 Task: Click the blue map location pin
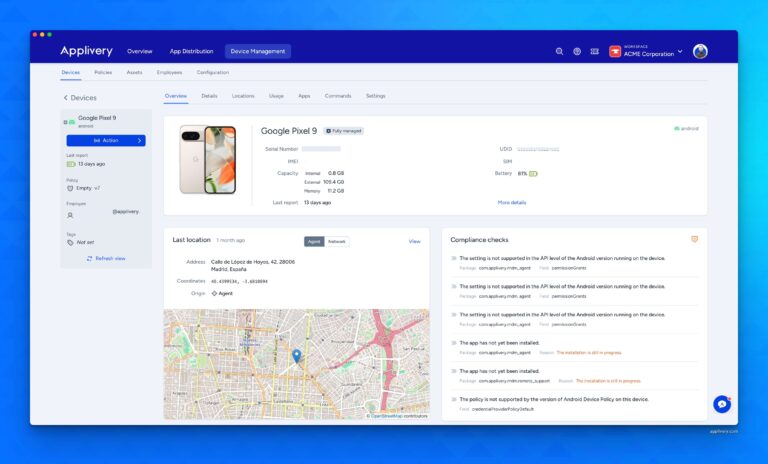coord(296,355)
